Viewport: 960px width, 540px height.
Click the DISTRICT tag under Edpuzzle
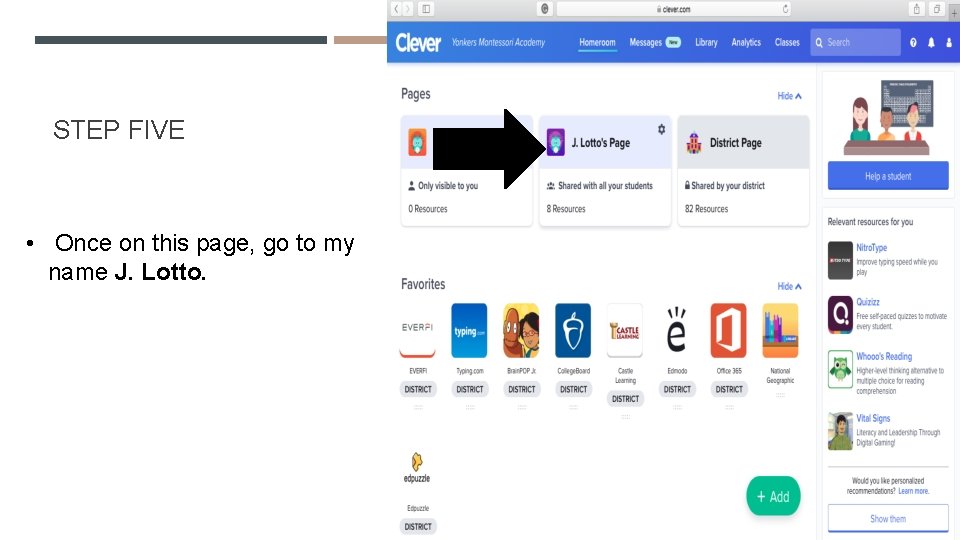[418, 527]
